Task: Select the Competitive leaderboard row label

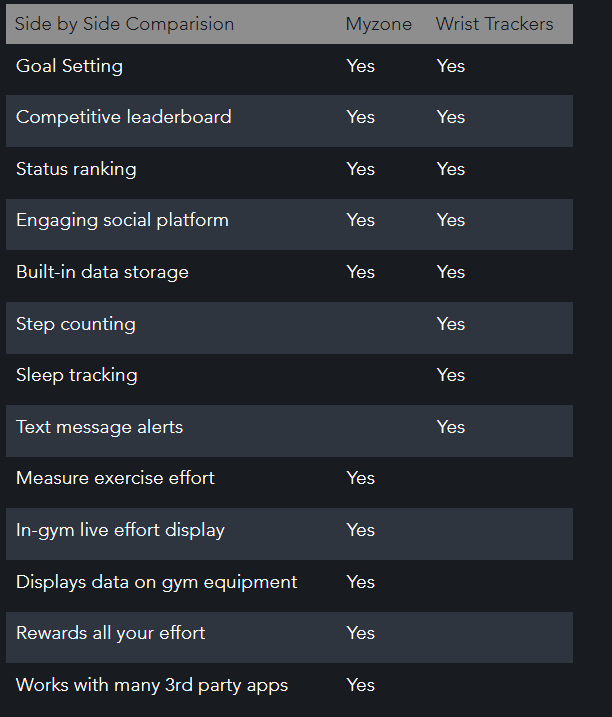Action: coord(124,117)
